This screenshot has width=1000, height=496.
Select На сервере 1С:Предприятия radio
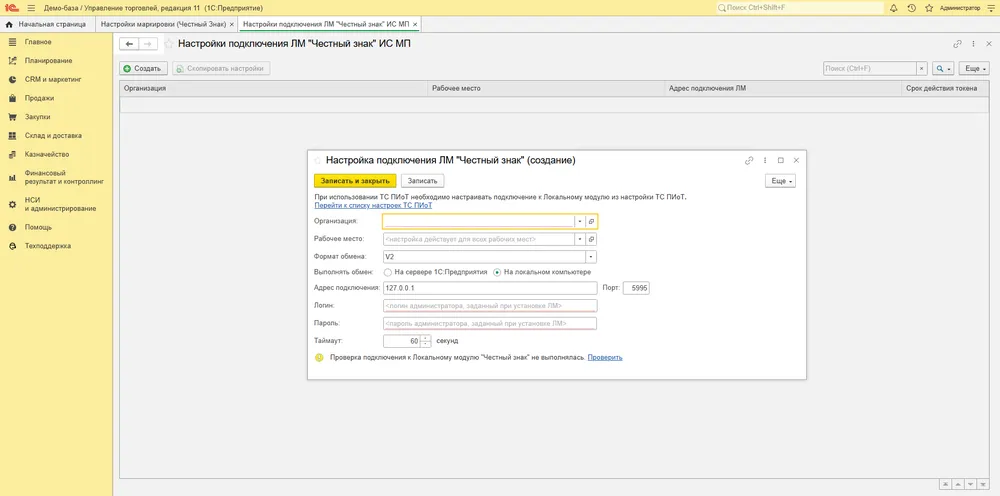(387, 272)
